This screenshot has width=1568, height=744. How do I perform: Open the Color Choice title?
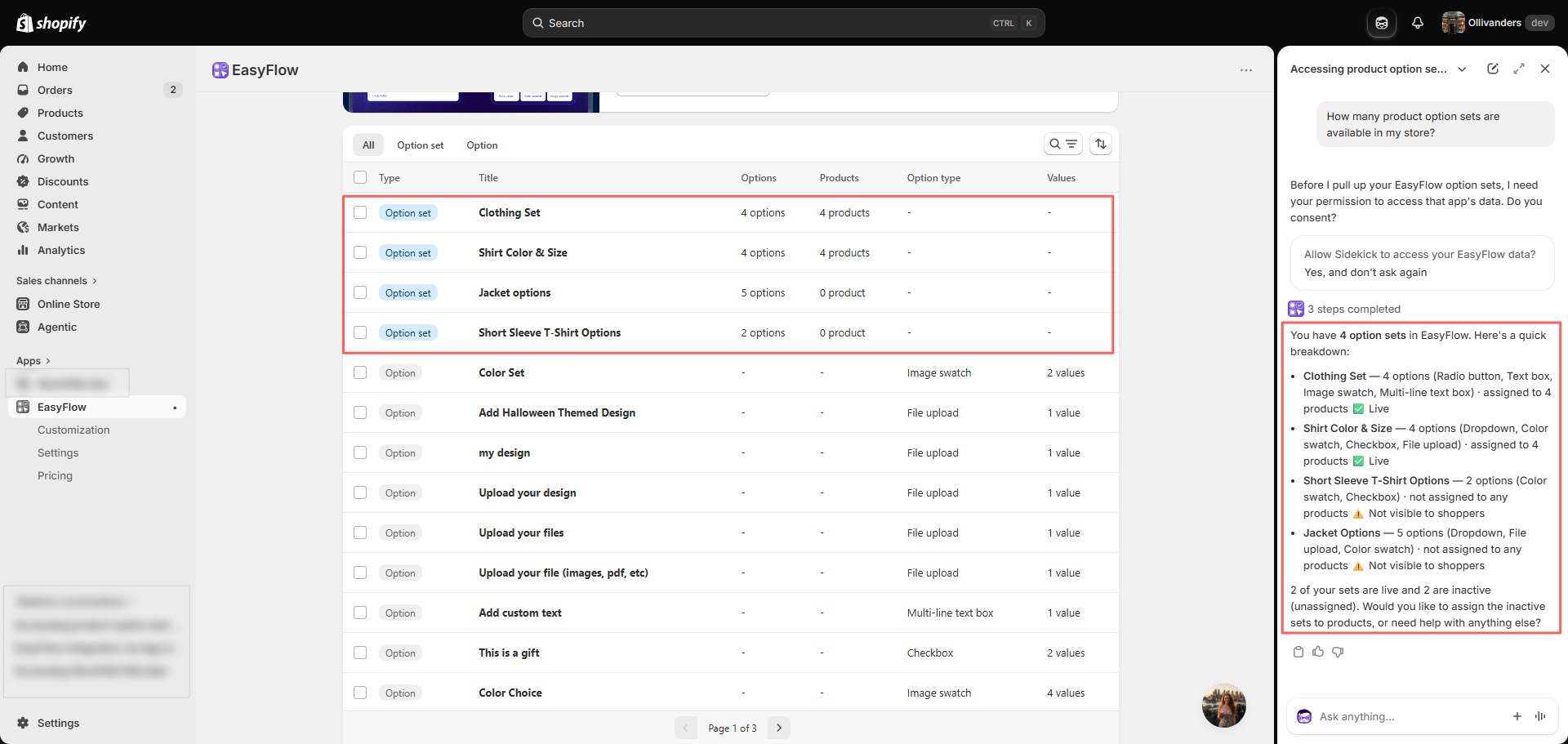pos(510,693)
